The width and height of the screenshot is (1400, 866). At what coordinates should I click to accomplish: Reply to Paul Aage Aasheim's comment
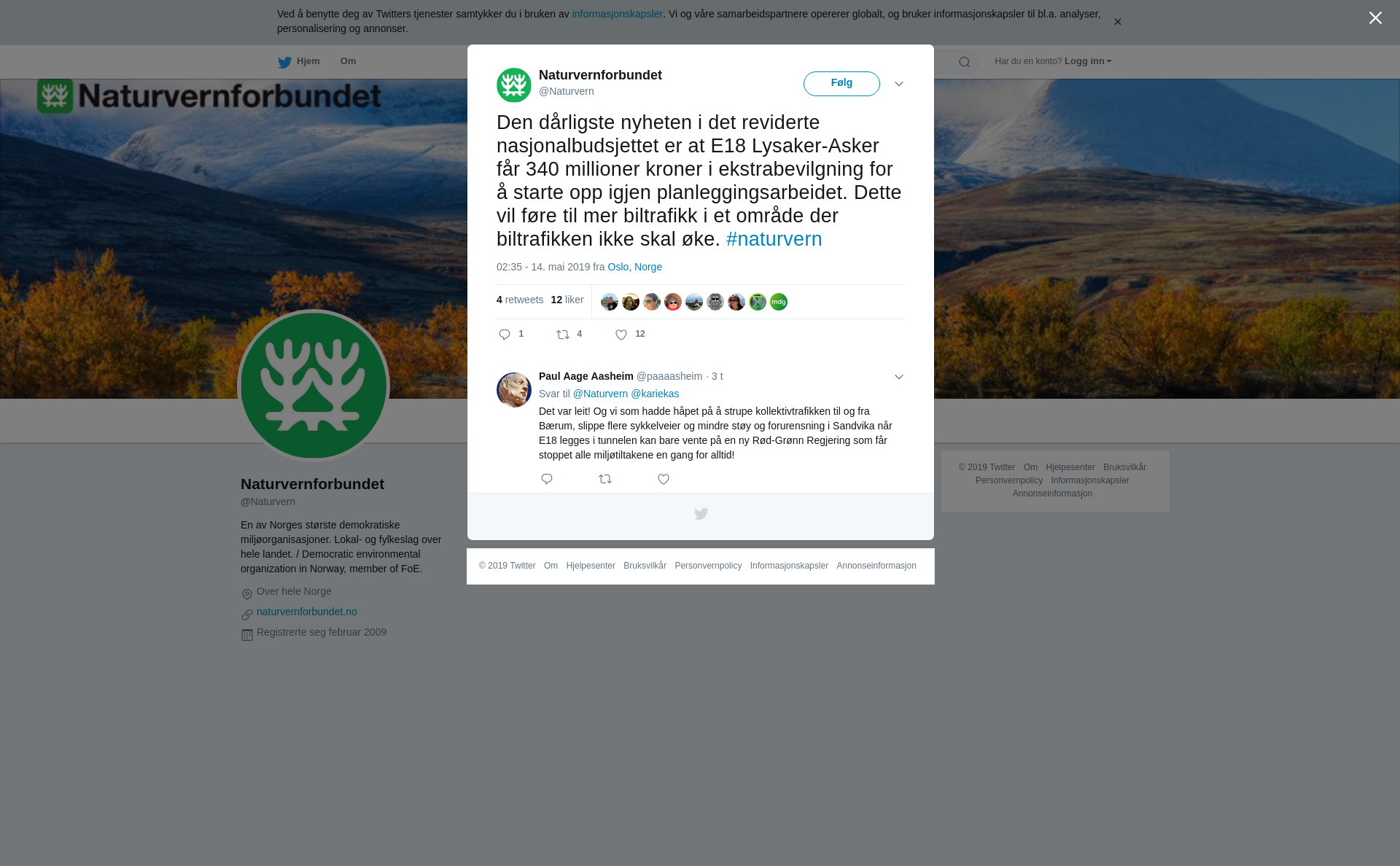coord(547,479)
